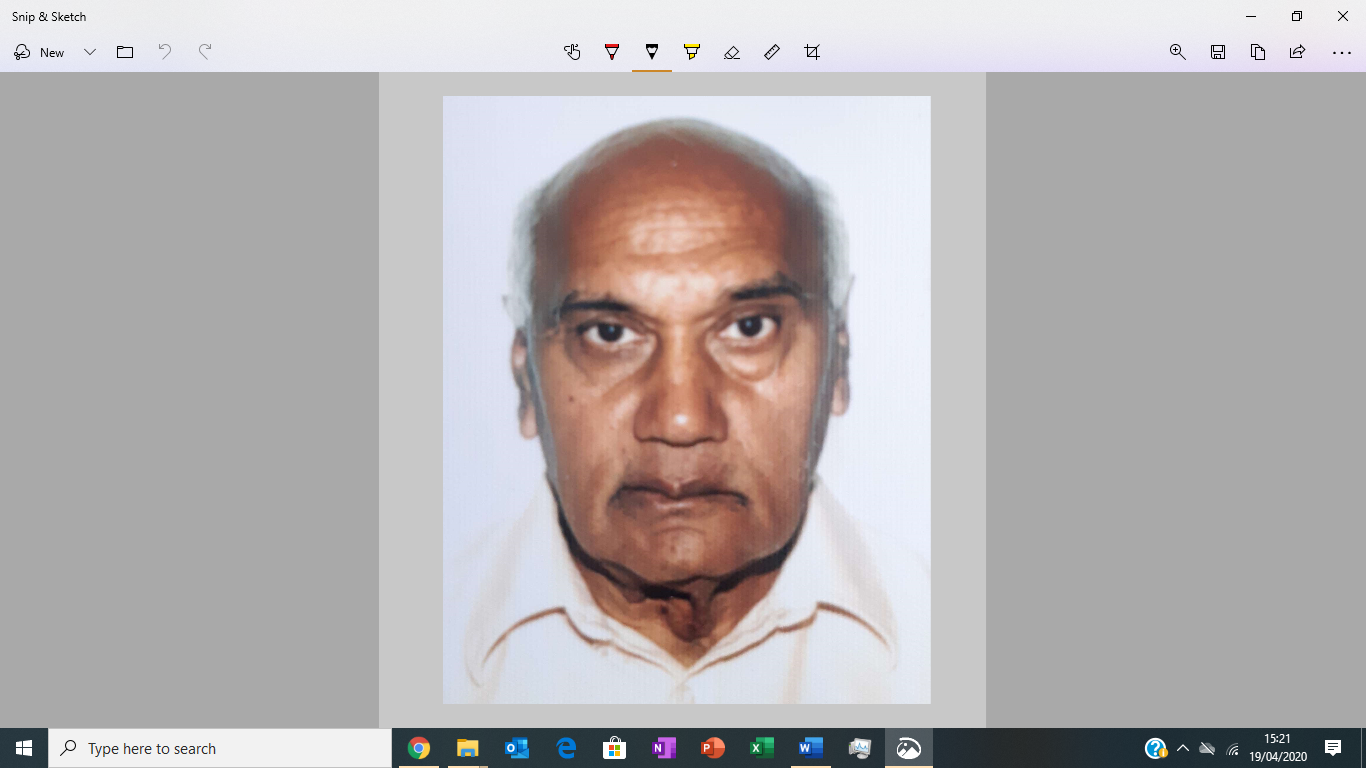Expand hidden icons in the system tray

tap(1181, 747)
